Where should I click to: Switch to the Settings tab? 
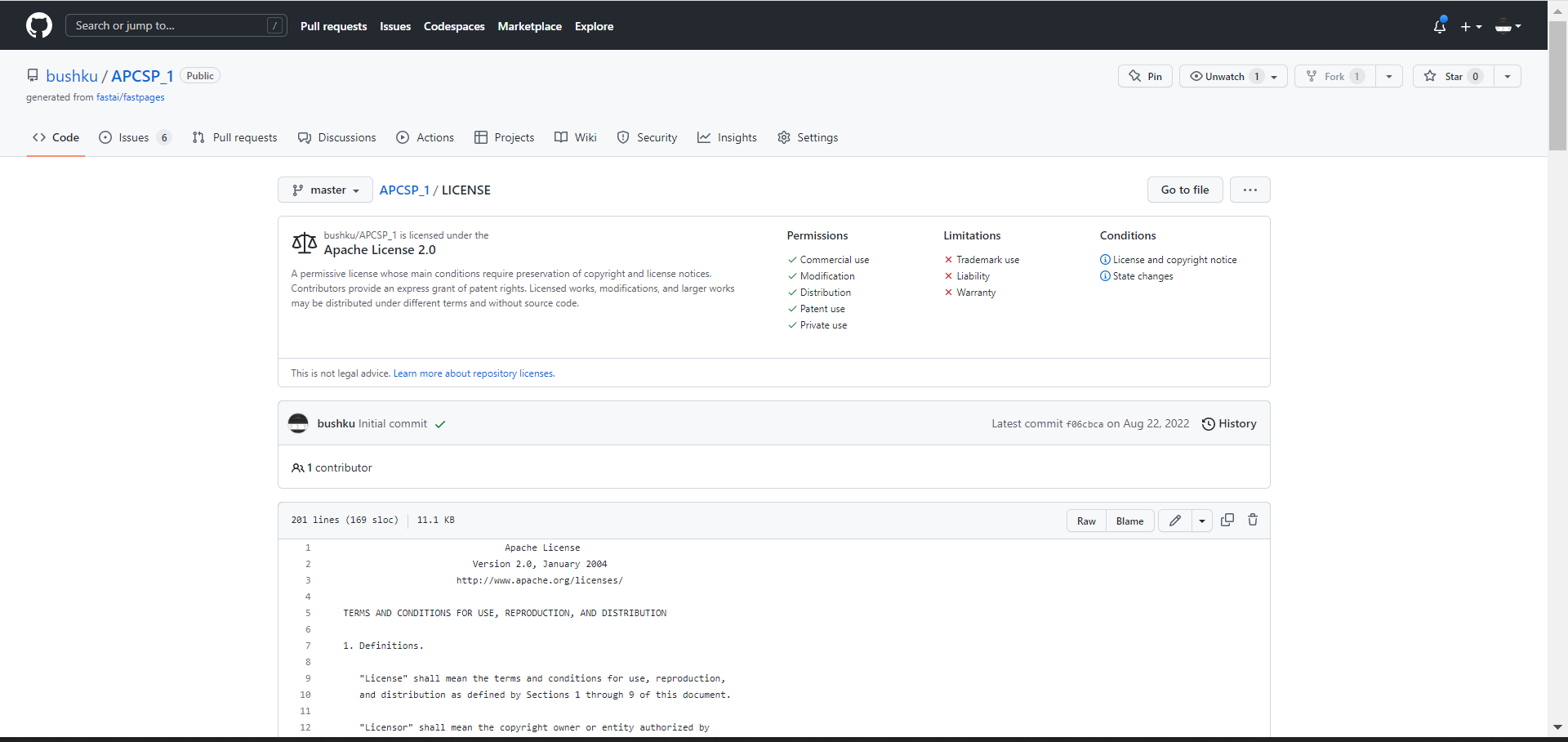[x=808, y=137]
